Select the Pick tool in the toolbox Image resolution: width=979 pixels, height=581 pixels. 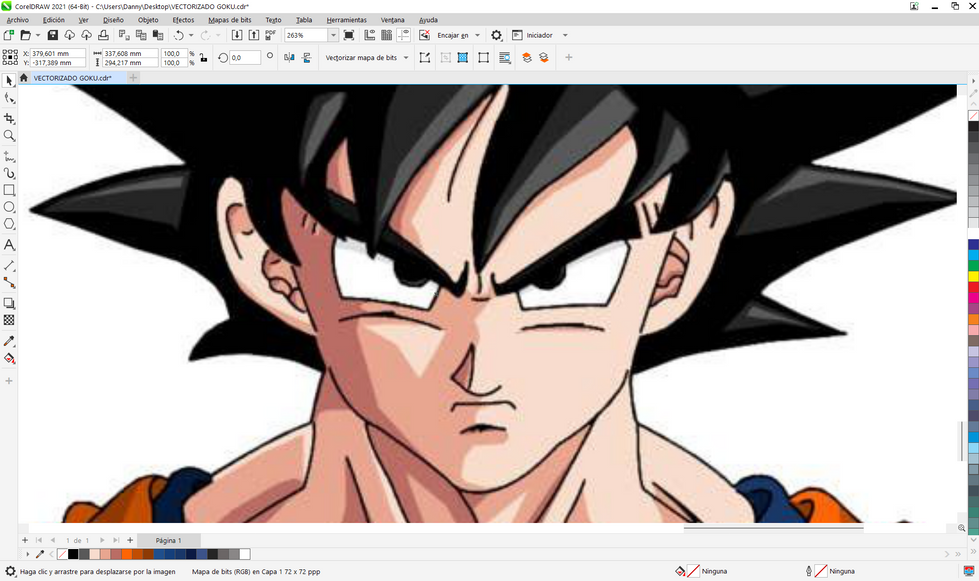(9, 81)
